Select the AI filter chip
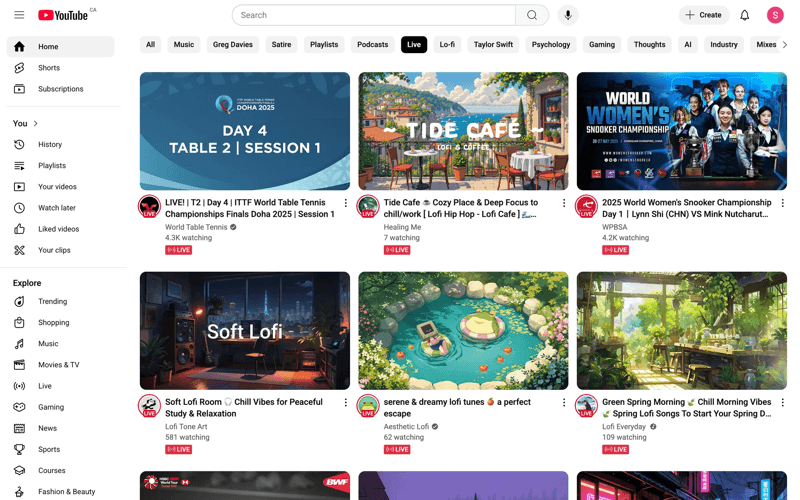The height and width of the screenshot is (500, 800). point(688,45)
